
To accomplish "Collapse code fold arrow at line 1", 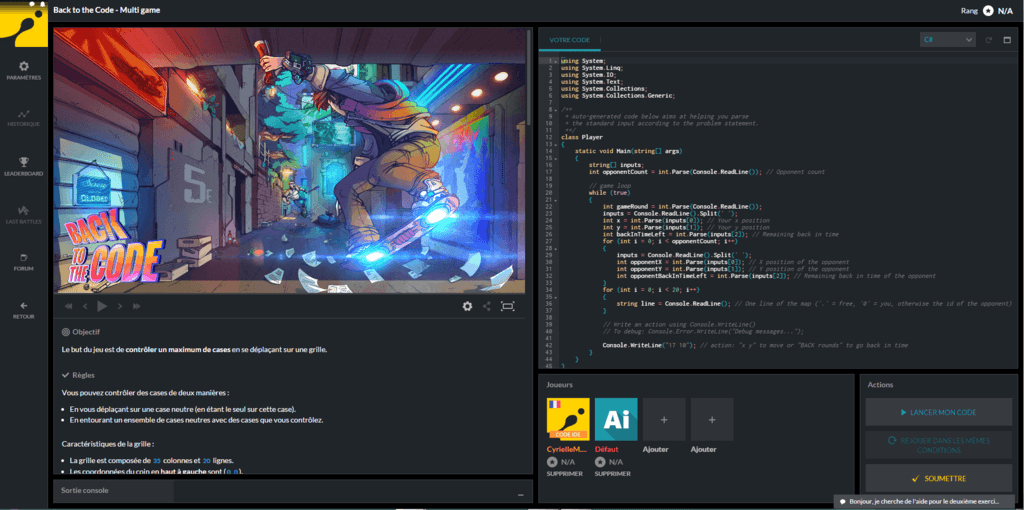I will (x=556, y=61).
